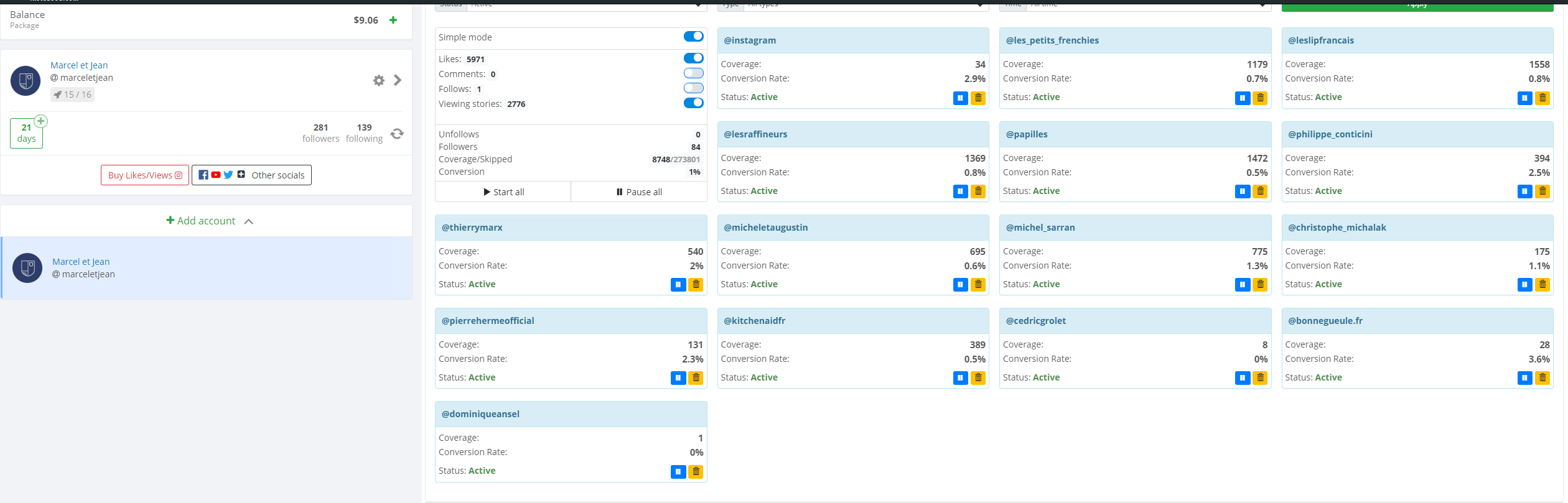Open Other socials options
The image size is (1568, 503).
click(x=251, y=175)
